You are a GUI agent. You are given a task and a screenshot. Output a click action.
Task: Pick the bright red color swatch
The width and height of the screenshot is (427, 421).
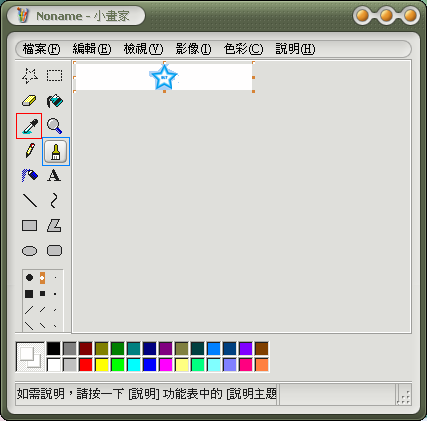(x=86, y=365)
